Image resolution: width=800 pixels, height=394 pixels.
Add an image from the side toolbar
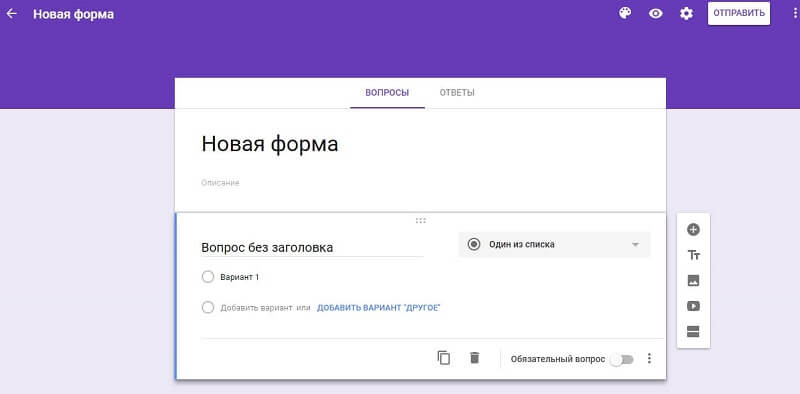(x=693, y=281)
